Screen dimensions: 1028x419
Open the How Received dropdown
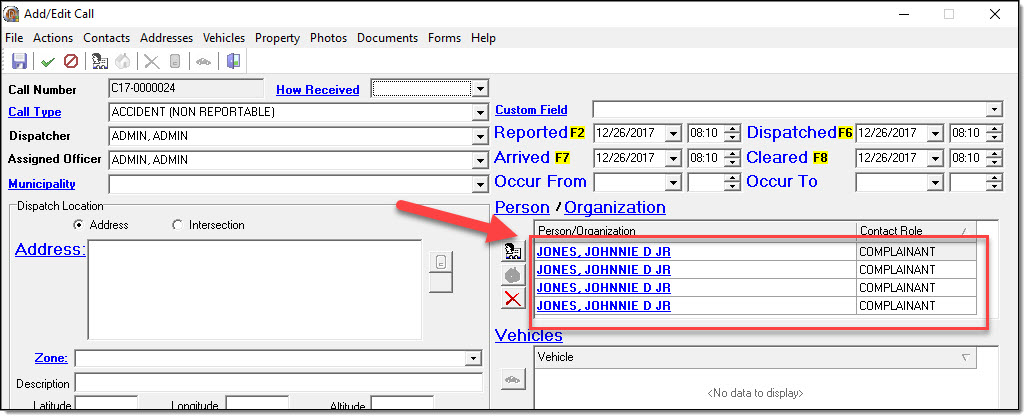480,89
